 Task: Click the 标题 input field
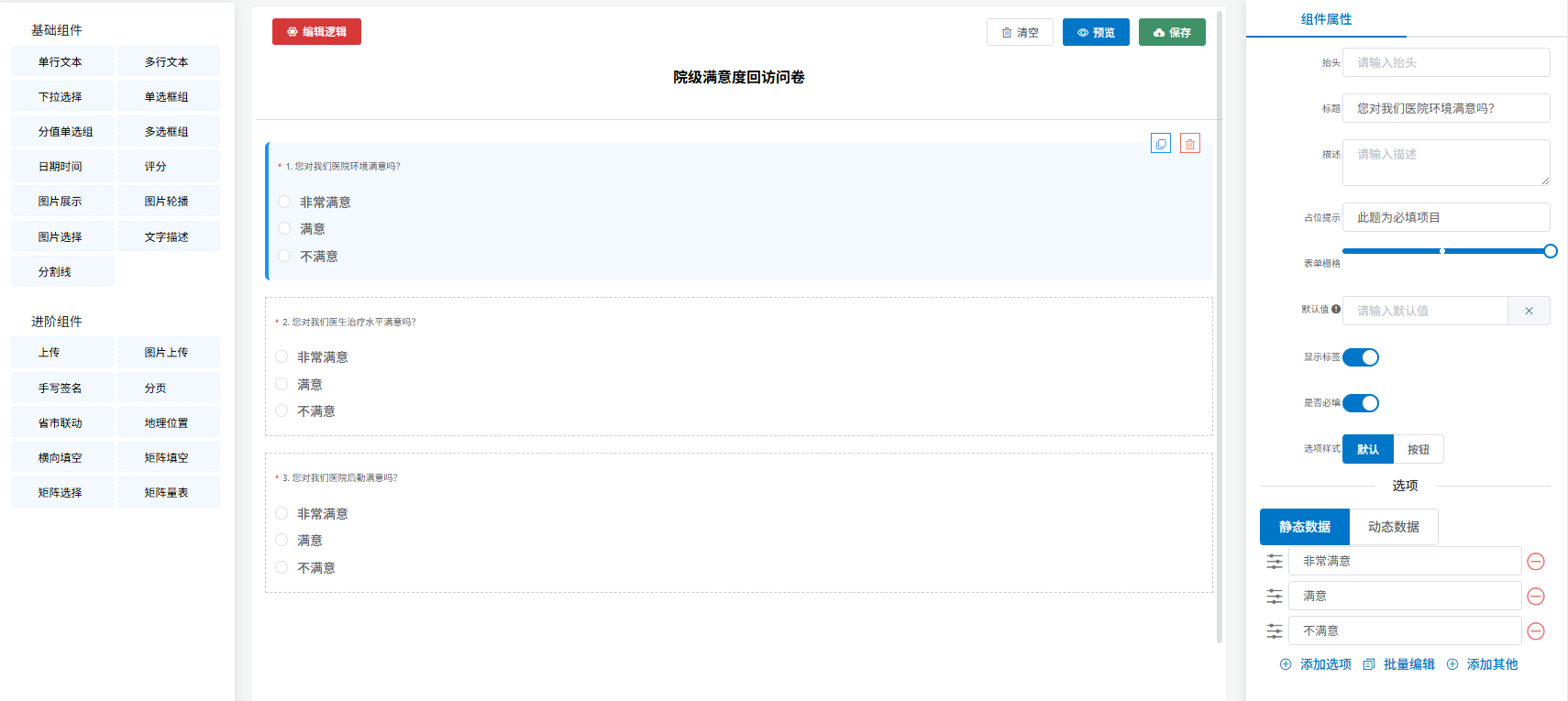point(1446,108)
